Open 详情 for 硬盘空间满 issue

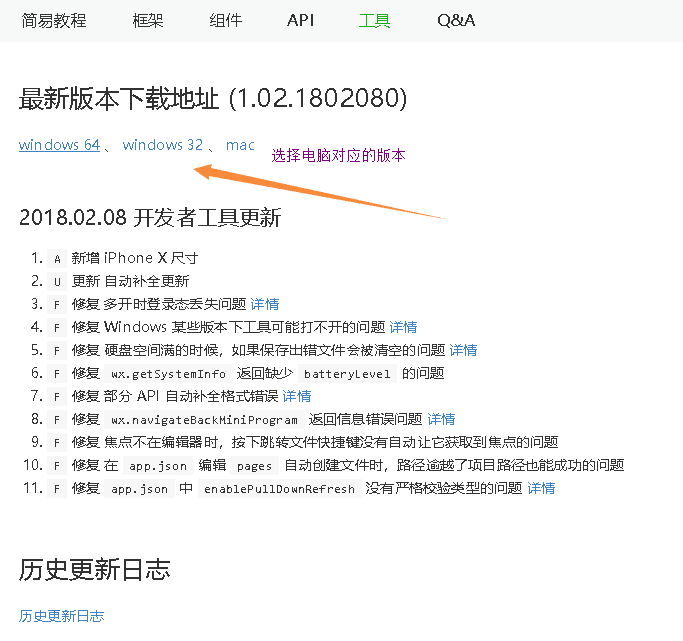(x=463, y=350)
